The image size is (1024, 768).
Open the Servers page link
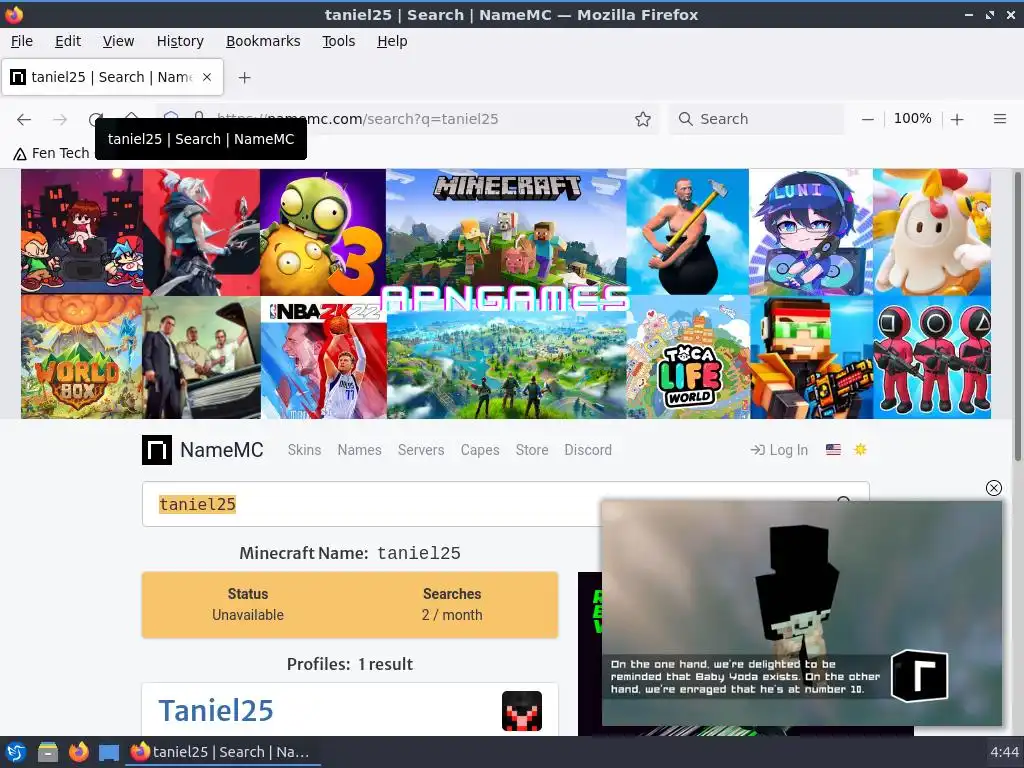tap(421, 450)
